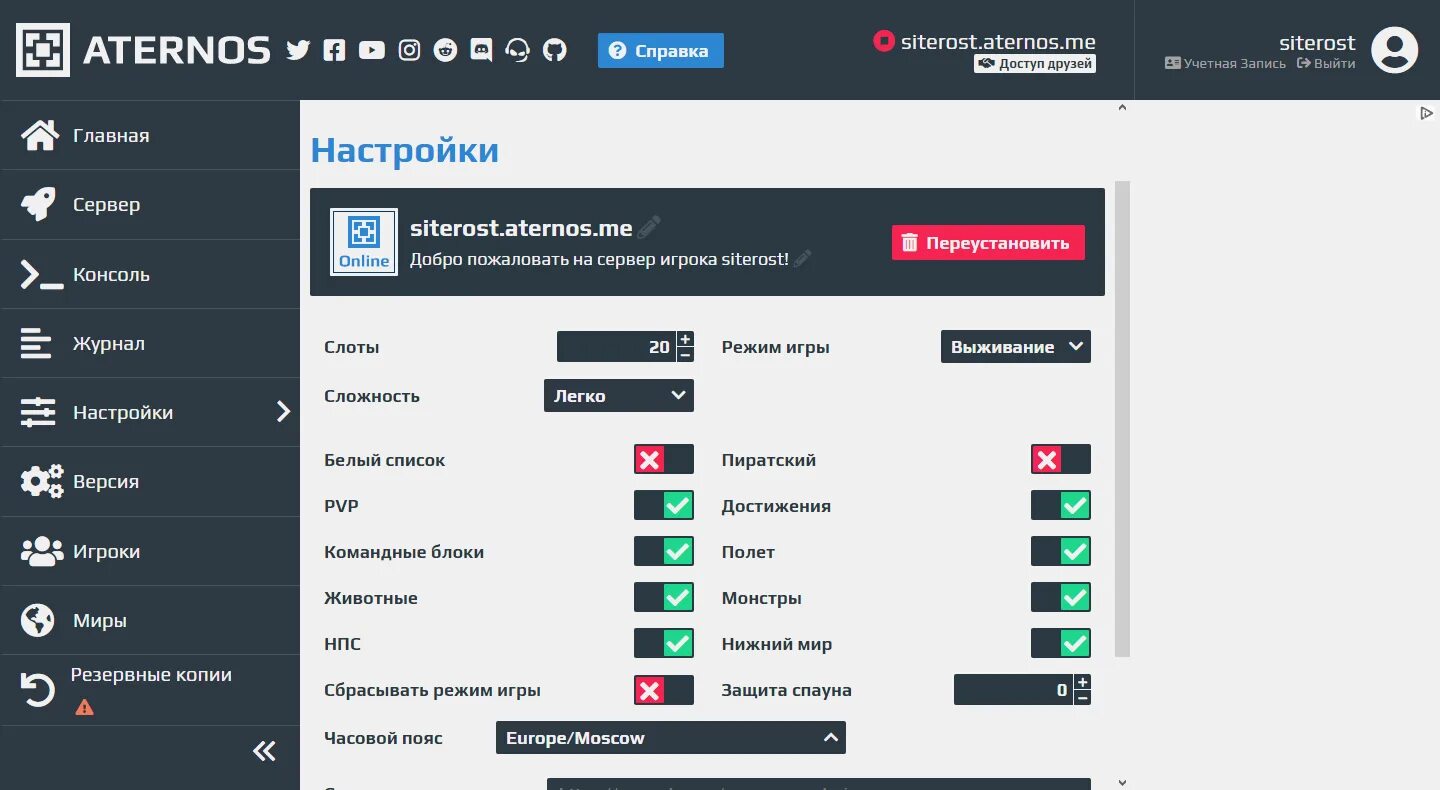
Task: Click the settings panel vertical scrollbar
Action: point(1122,419)
